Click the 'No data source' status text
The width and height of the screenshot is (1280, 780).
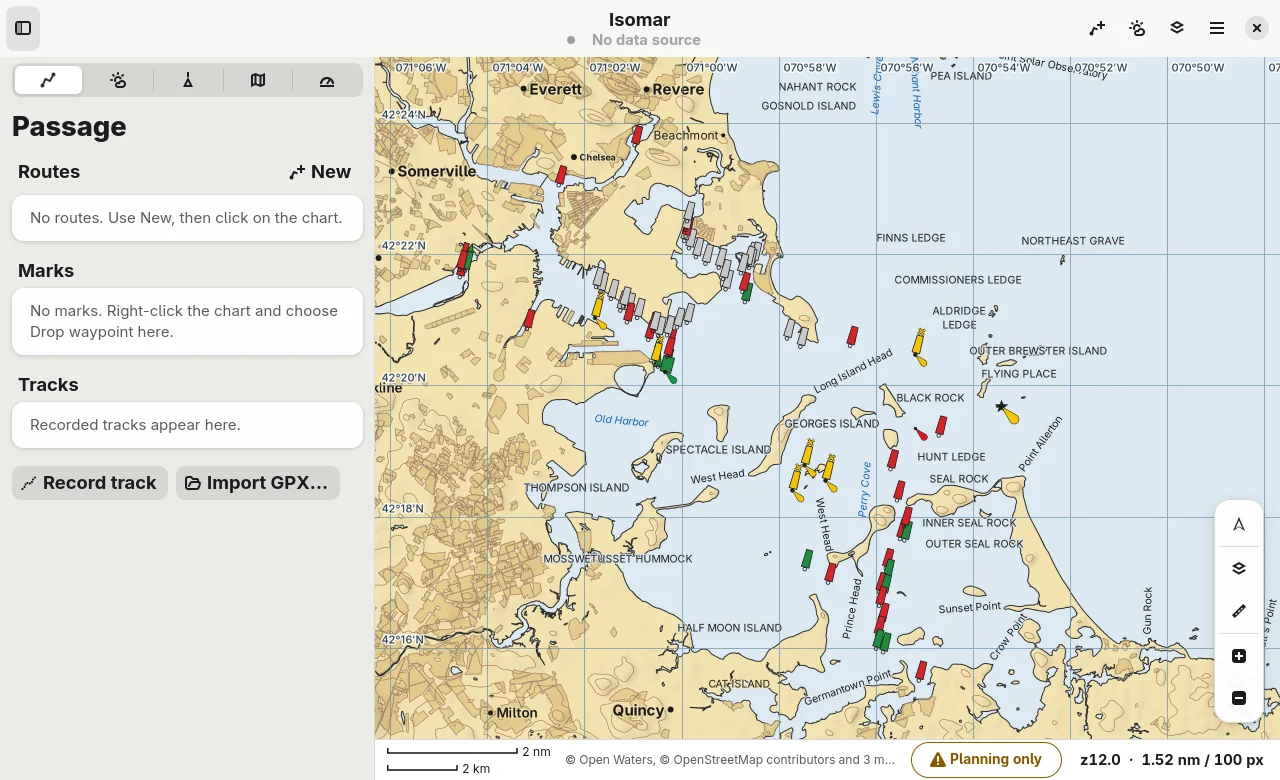[646, 40]
